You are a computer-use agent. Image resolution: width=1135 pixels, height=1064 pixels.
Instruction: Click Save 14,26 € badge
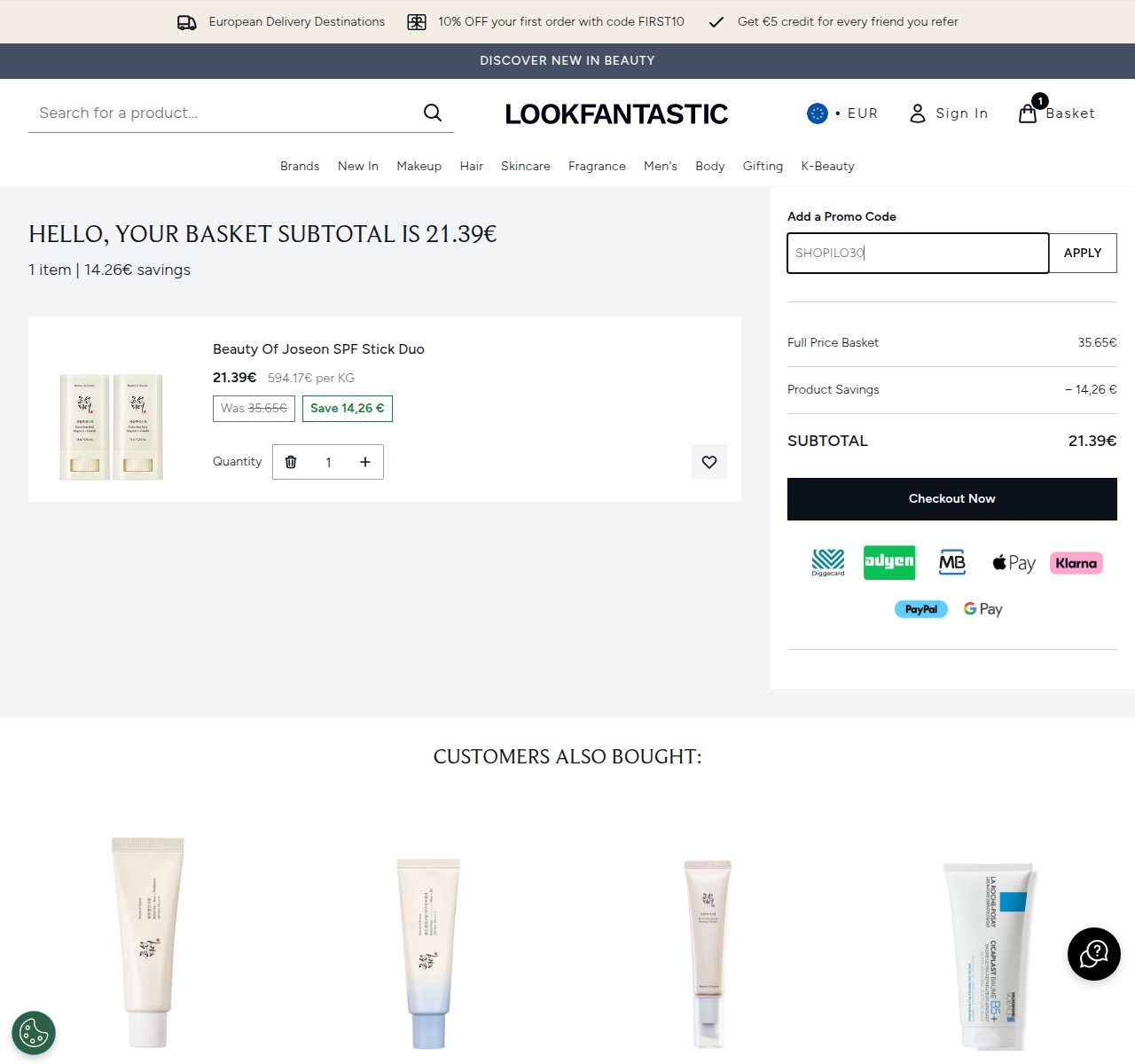click(x=348, y=409)
